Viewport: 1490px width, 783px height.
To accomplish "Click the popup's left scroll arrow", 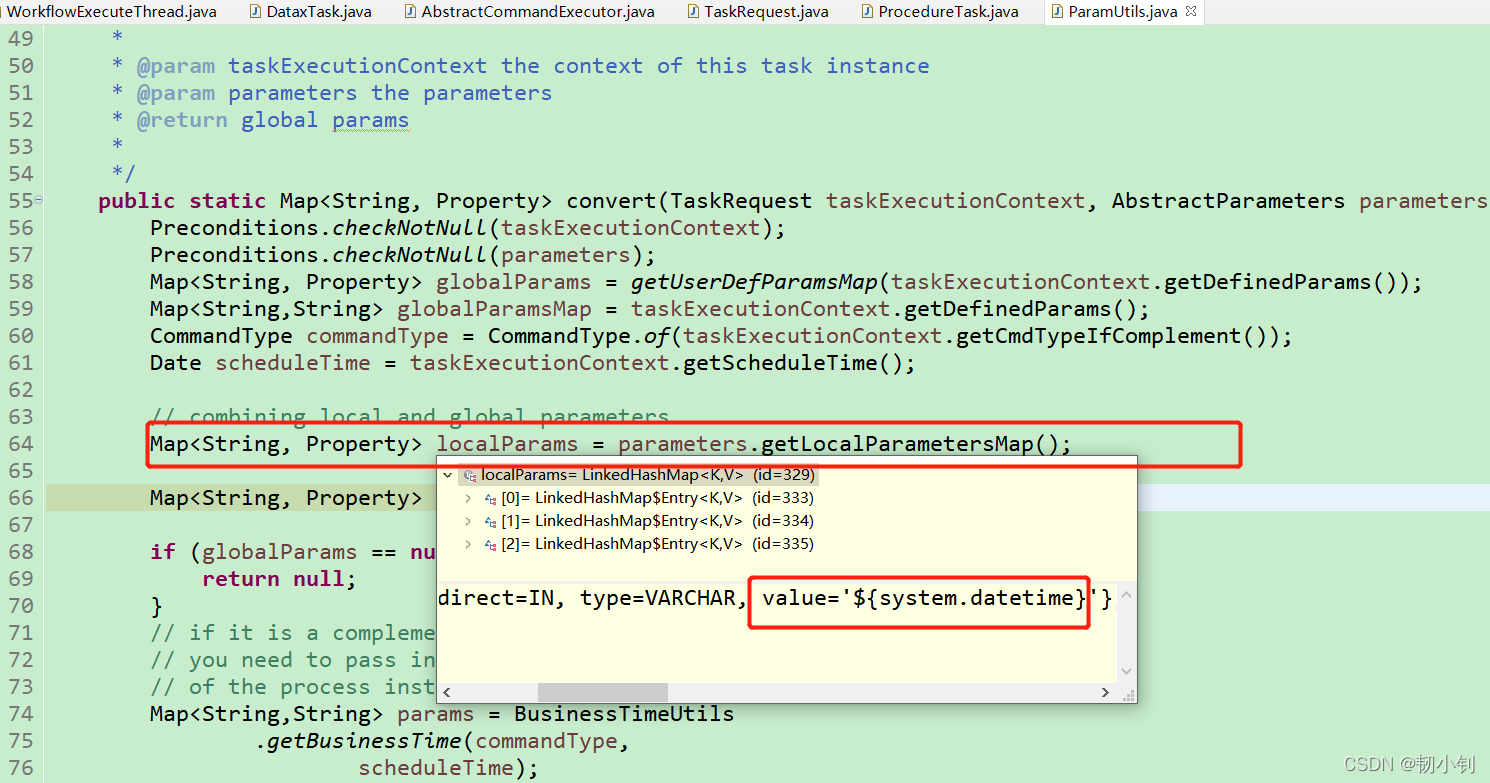I will tap(447, 692).
